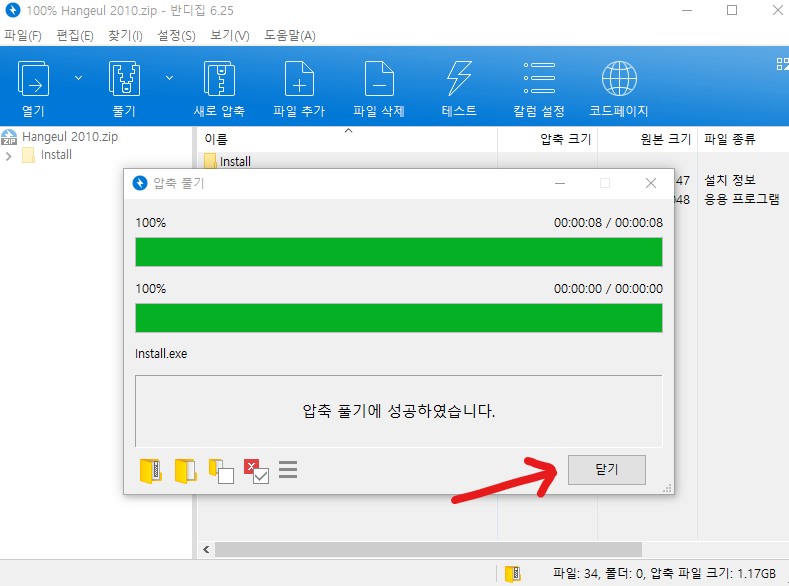
Task: Open the 보기(V) menu
Action: tap(229, 36)
